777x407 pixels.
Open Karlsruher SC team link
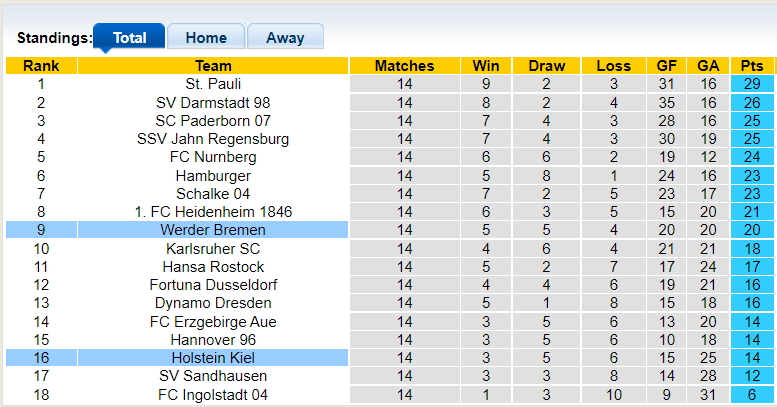[x=213, y=249]
